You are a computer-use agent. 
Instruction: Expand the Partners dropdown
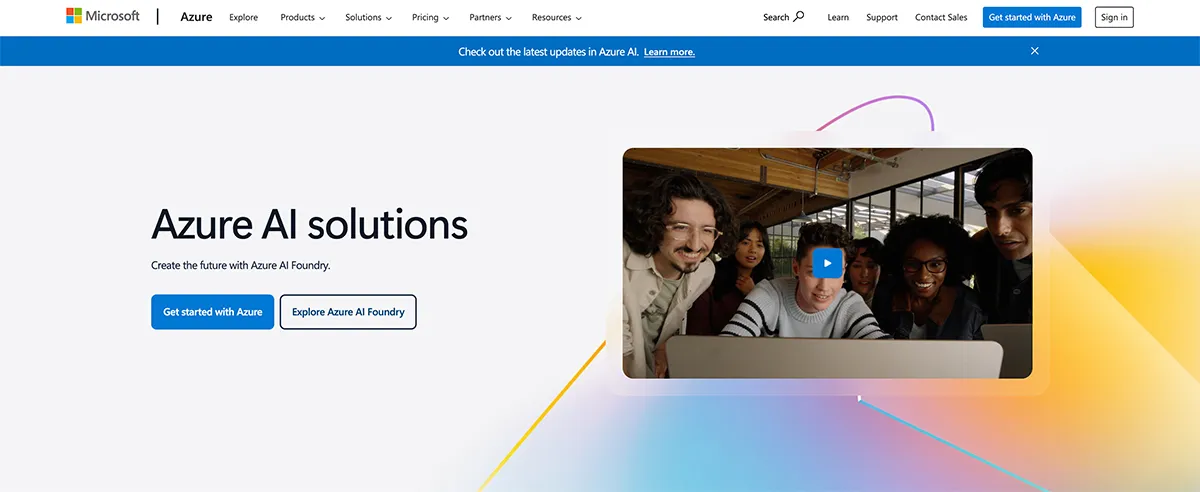tap(491, 17)
